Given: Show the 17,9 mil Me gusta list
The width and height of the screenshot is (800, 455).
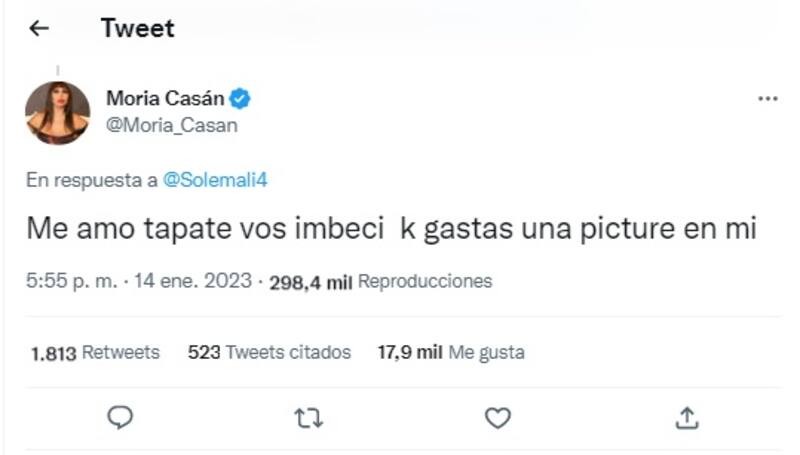Looking at the screenshot, I should [450, 352].
